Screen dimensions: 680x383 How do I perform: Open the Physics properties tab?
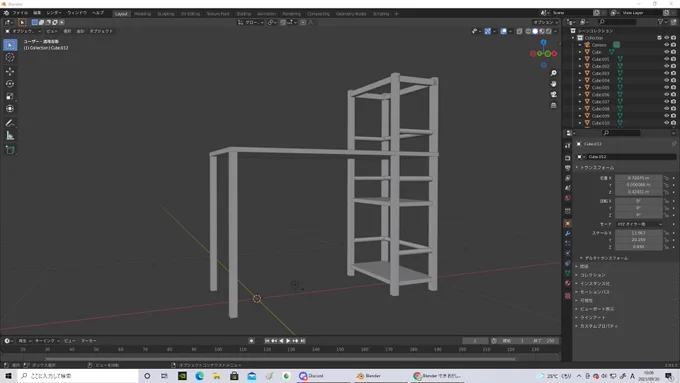point(567,253)
